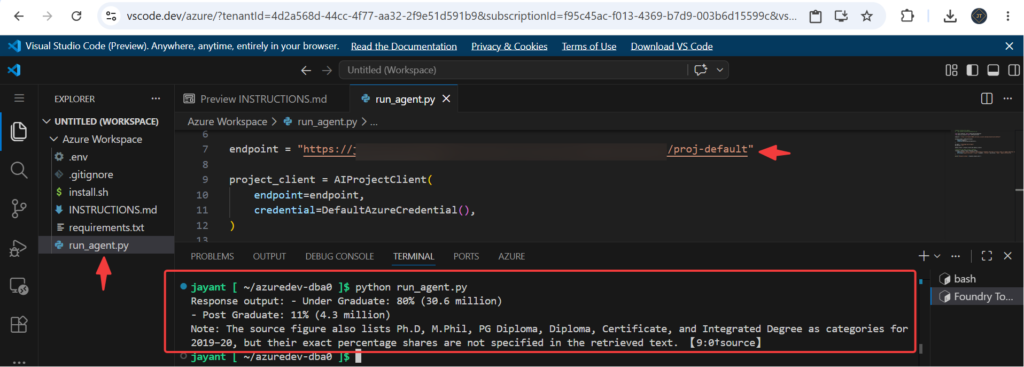
Task: Open the Source Control view
Action: pyautogui.click(x=19, y=208)
